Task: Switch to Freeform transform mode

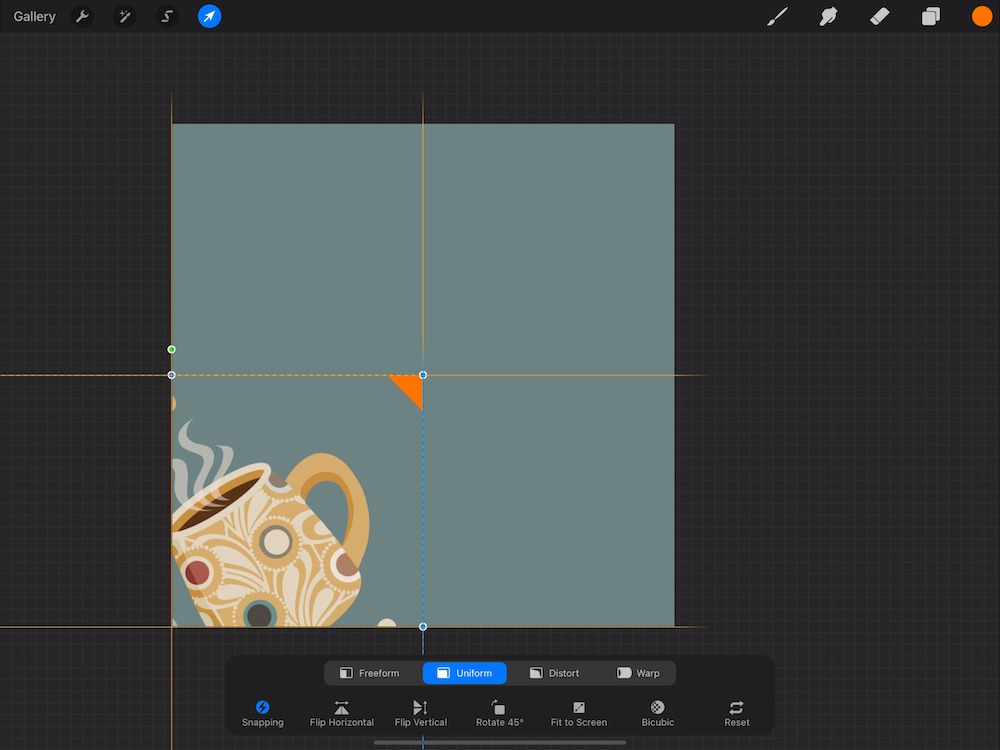Action: (x=370, y=673)
